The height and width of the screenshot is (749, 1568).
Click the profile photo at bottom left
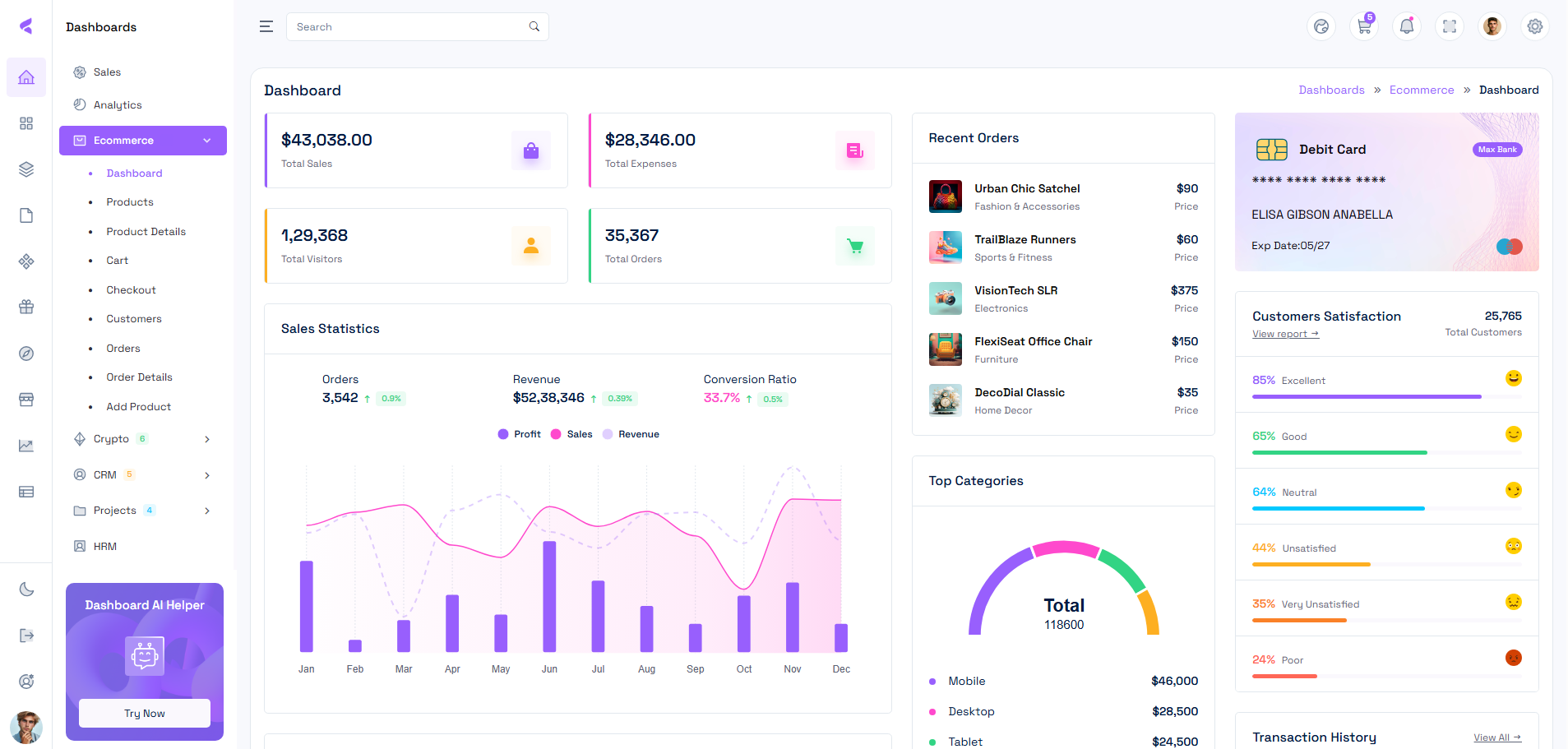[x=26, y=728]
